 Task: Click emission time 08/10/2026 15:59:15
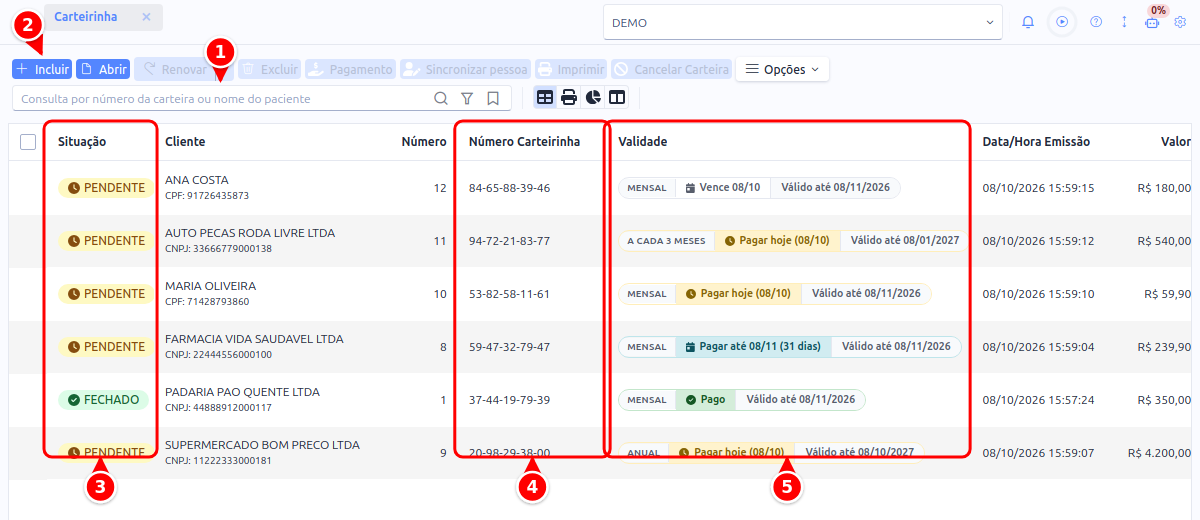tap(1038, 188)
